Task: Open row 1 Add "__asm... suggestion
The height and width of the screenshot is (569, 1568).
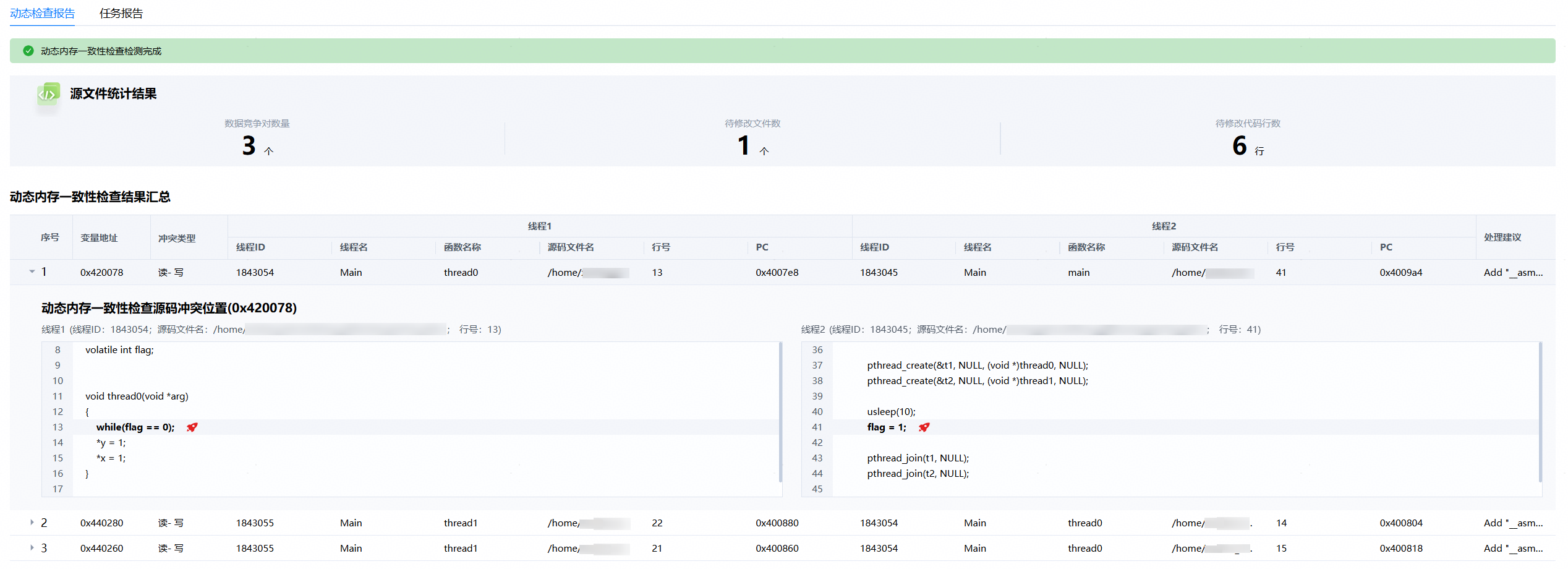Action: pos(1512,273)
